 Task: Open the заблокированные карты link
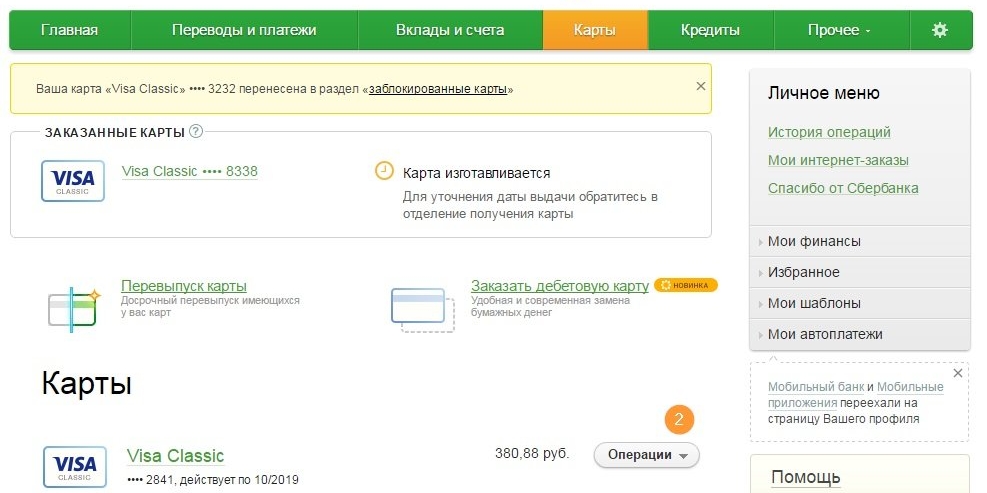[x=438, y=89]
